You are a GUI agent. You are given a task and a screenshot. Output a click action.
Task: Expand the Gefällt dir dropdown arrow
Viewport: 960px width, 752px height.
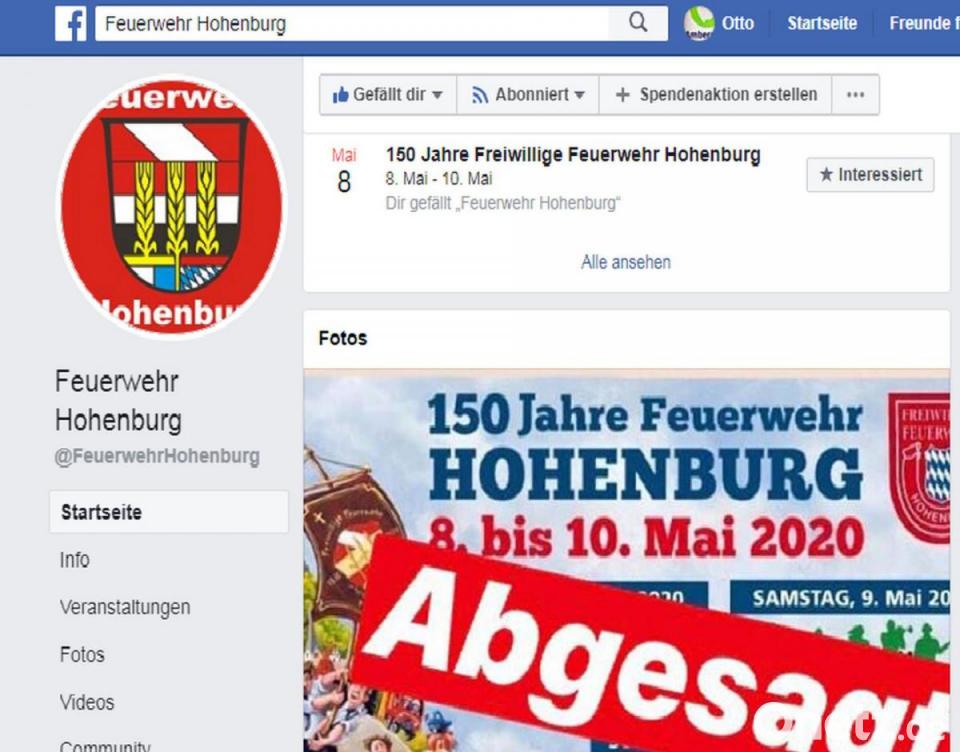(437, 95)
